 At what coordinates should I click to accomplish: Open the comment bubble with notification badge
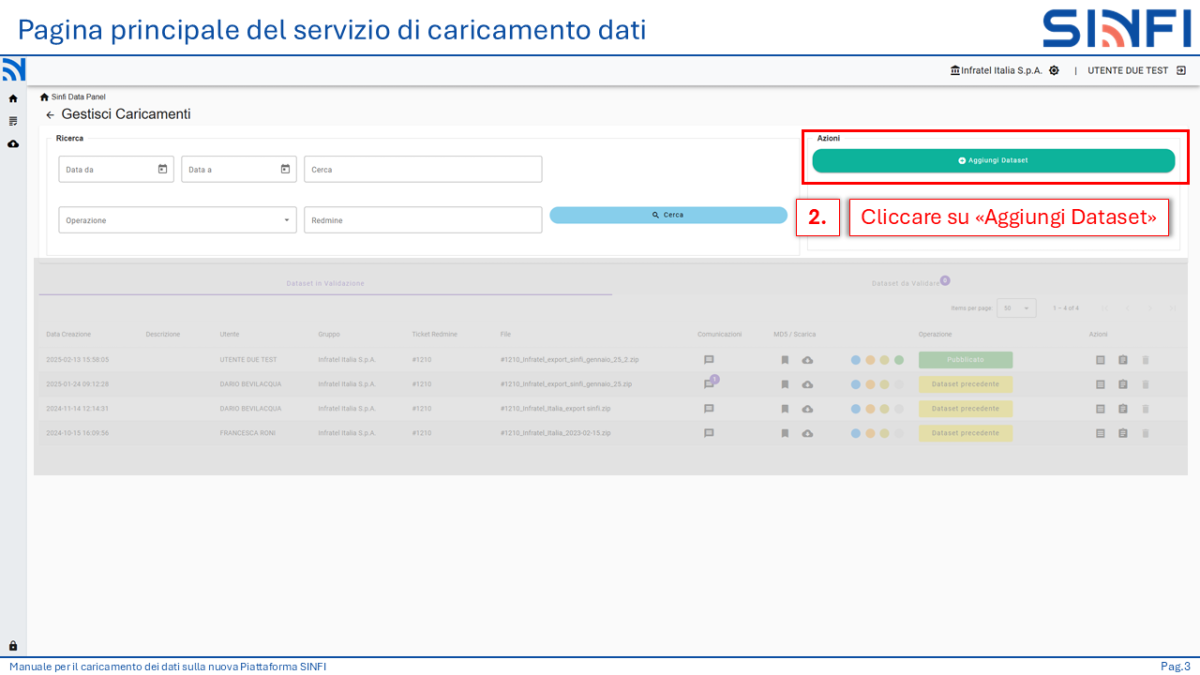(708, 382)
